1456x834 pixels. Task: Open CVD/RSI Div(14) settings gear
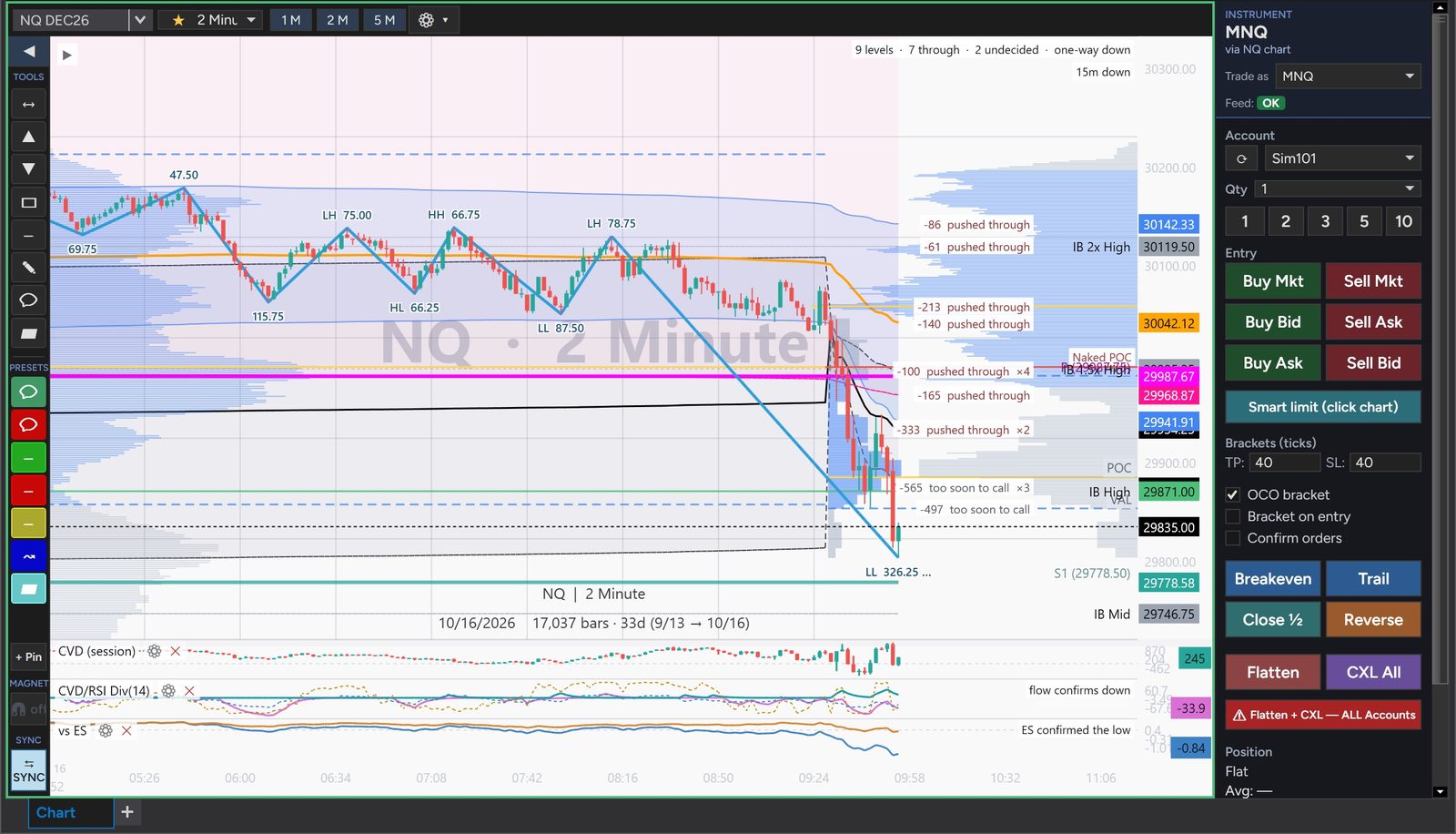coord(168,691)
